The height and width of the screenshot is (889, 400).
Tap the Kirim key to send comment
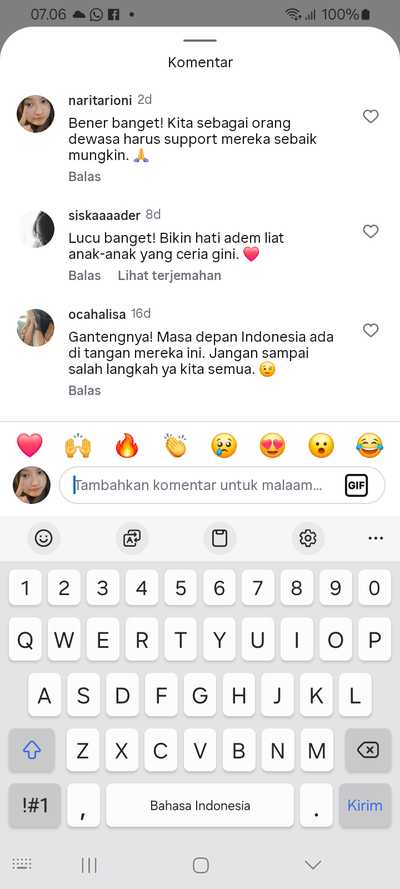tap(365, 805)
